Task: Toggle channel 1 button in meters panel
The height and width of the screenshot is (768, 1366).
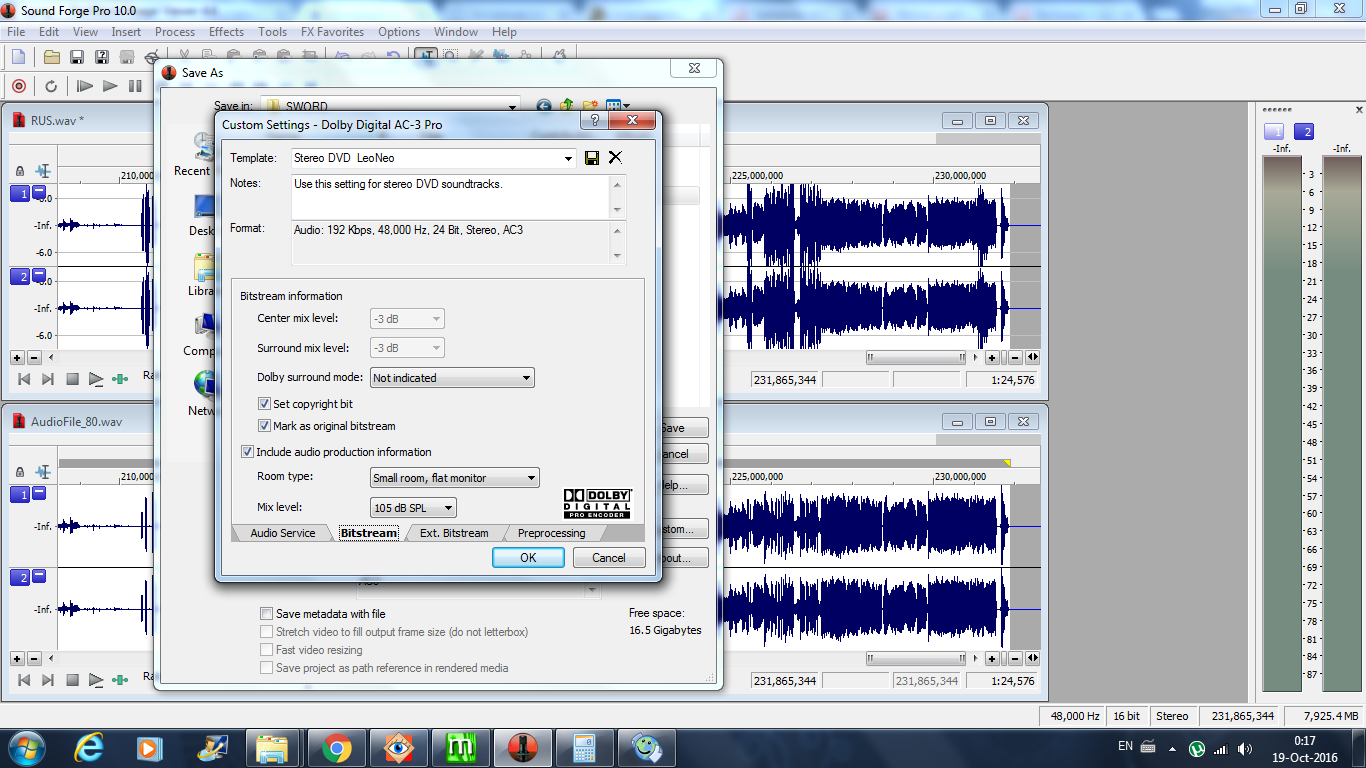Action: coord(1274,131)
